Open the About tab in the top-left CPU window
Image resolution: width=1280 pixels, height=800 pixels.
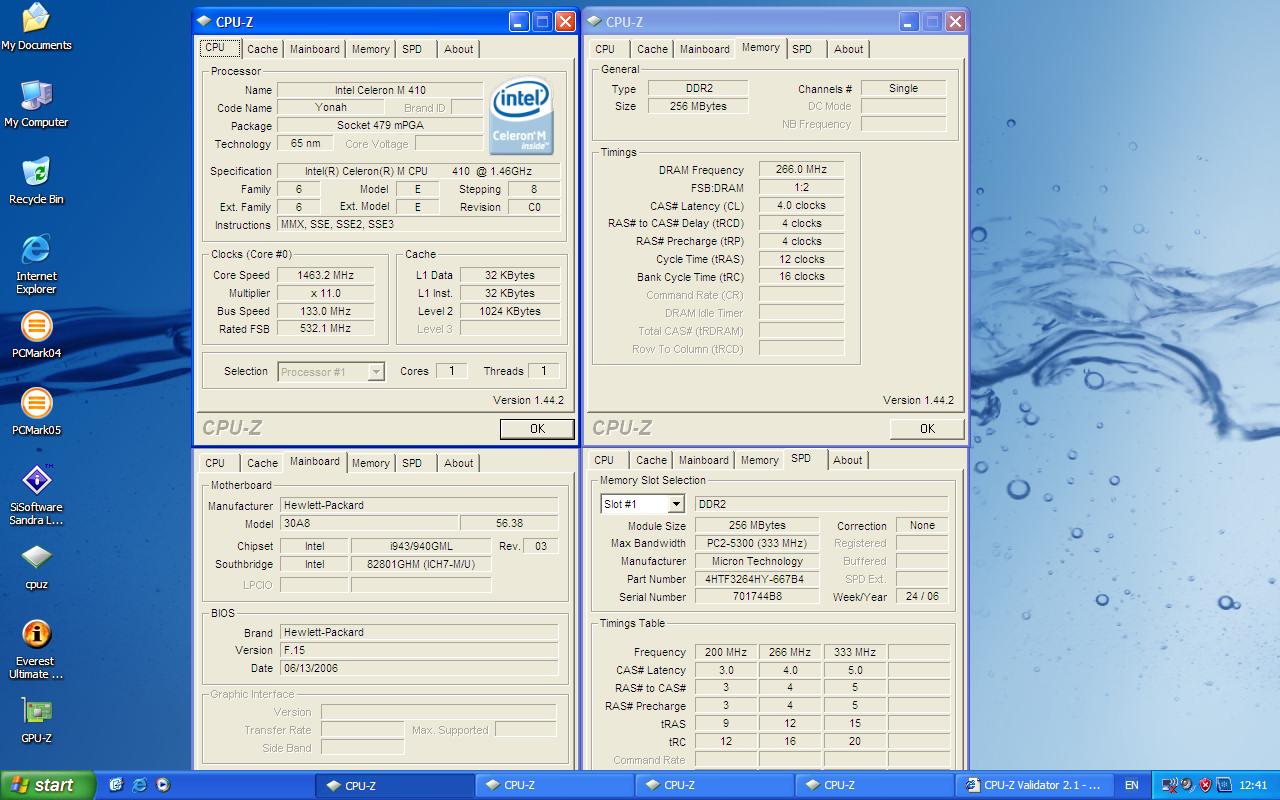tap(459, 49)
